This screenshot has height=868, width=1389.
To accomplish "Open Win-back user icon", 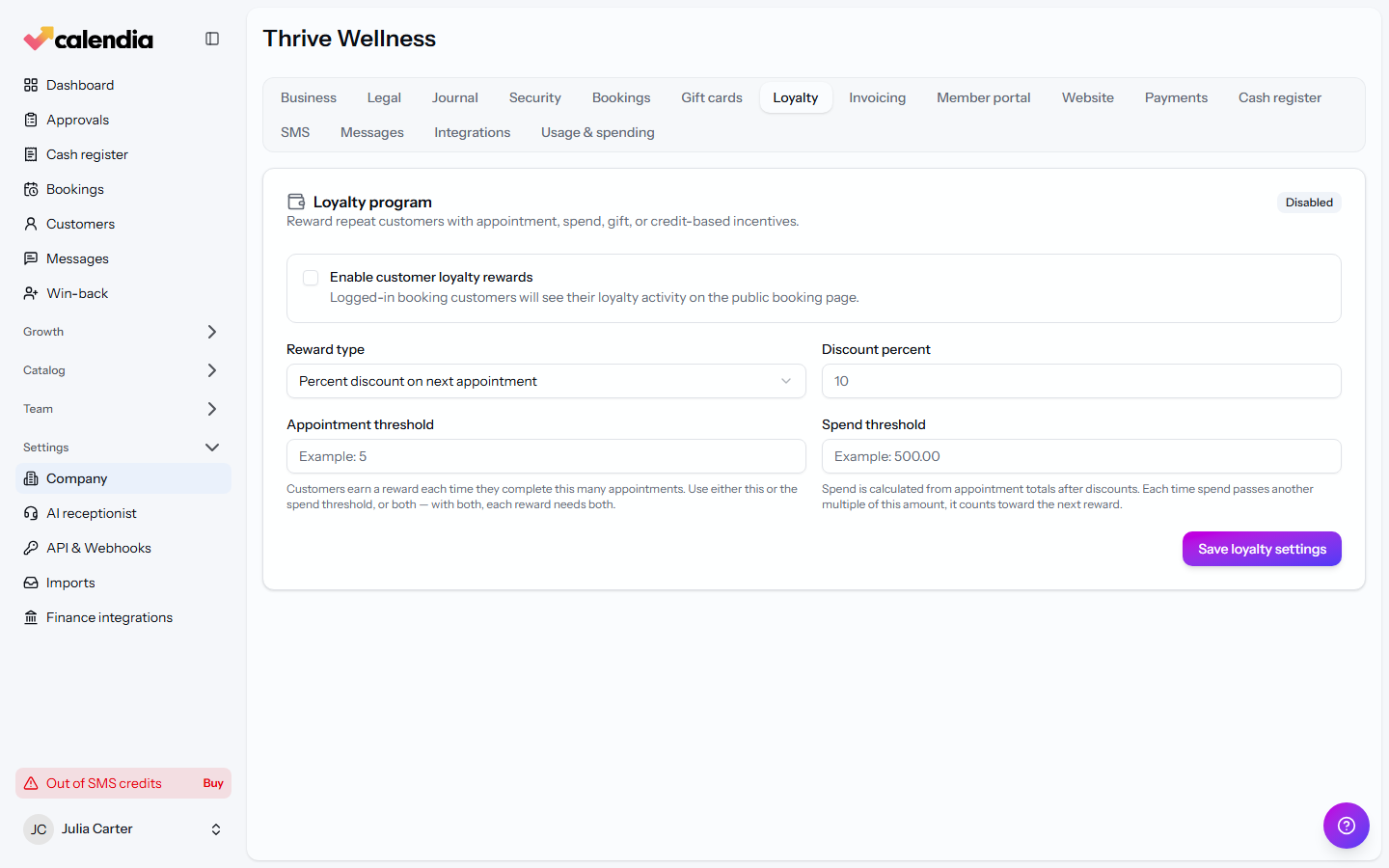I will [x=31, y=293].
